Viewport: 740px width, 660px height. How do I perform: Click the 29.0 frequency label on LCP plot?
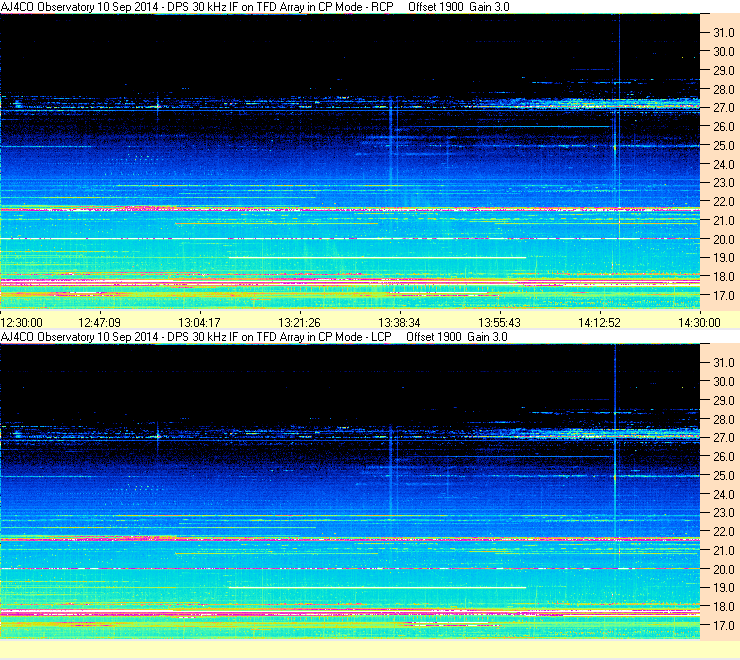tap(724, 400)
